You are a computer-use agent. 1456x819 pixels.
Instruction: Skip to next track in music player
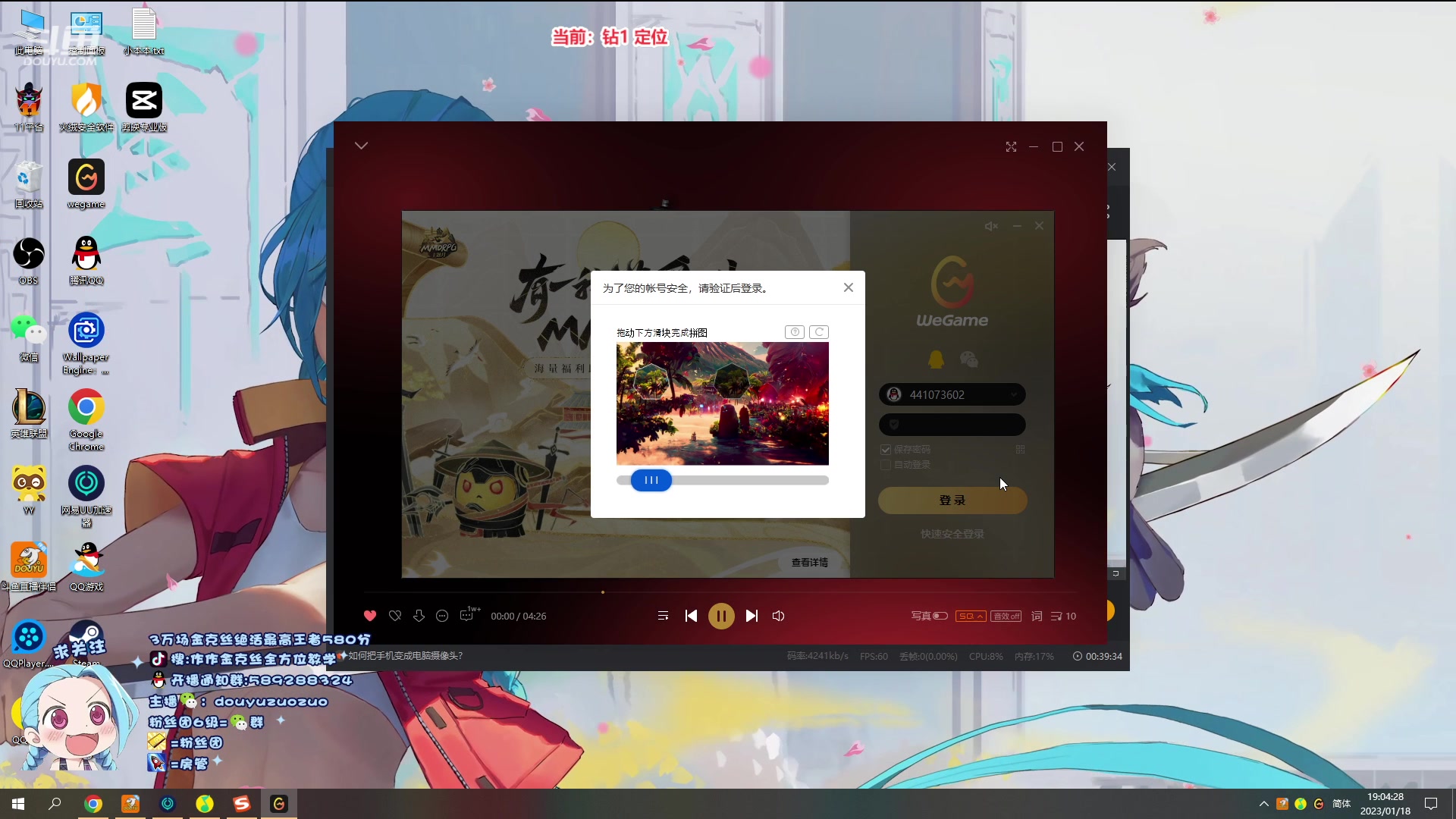752,616
